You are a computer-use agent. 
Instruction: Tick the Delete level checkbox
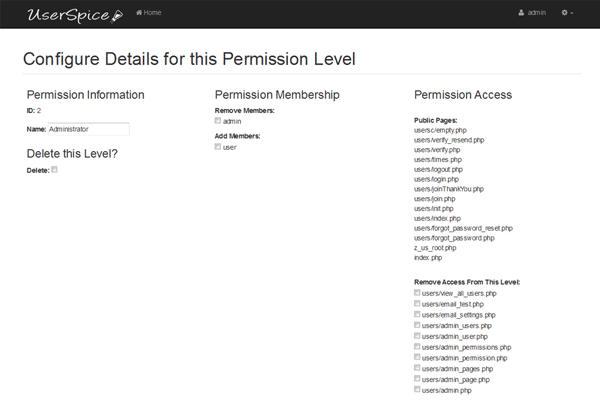pos(55,169)
